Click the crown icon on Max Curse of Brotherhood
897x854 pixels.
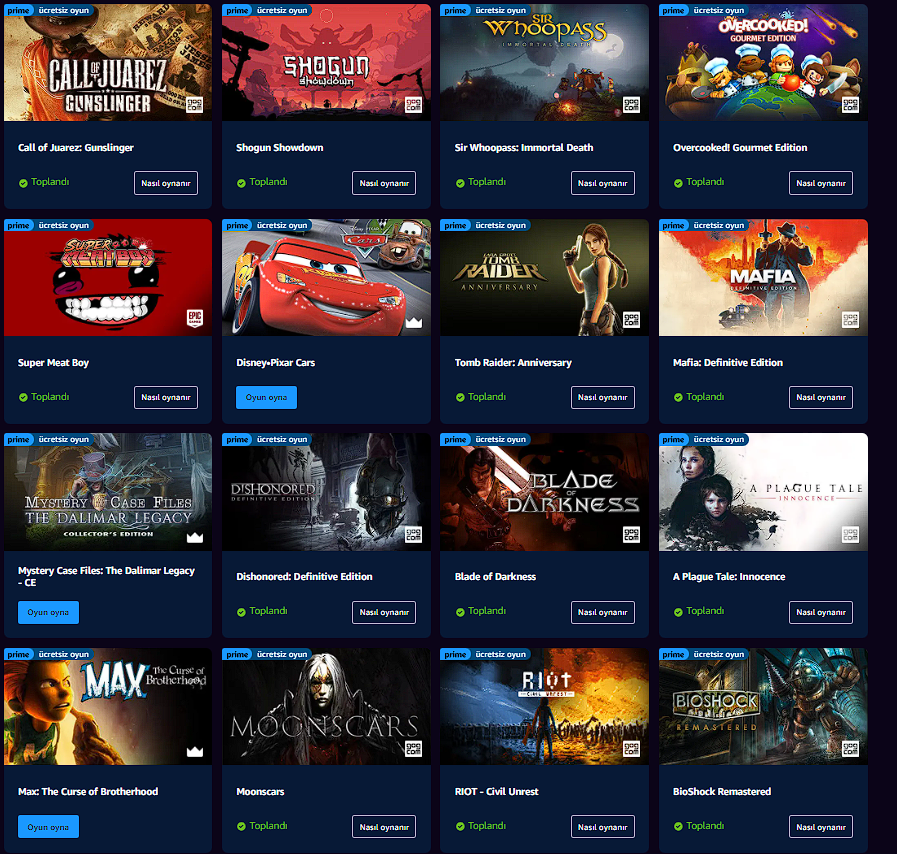click(x=195, y=752)
